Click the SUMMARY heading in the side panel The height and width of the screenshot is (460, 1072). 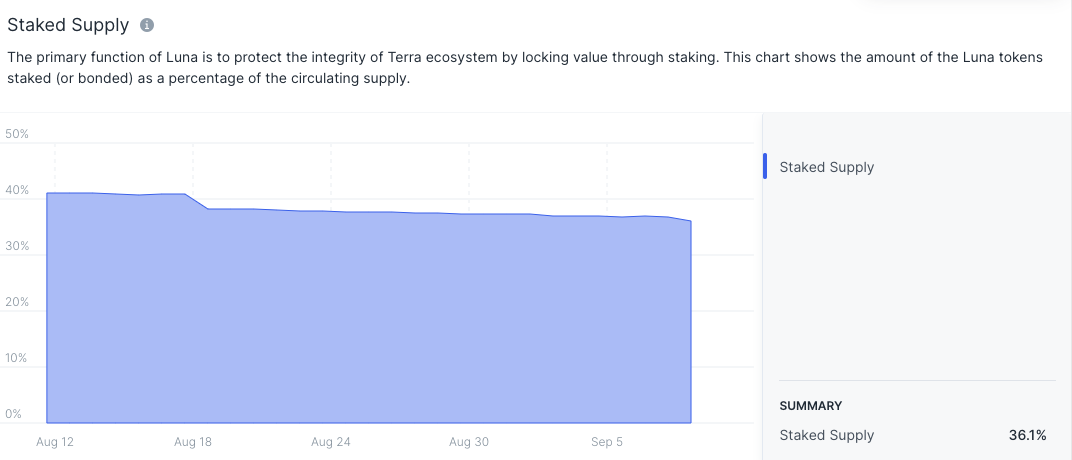[811, 406]
